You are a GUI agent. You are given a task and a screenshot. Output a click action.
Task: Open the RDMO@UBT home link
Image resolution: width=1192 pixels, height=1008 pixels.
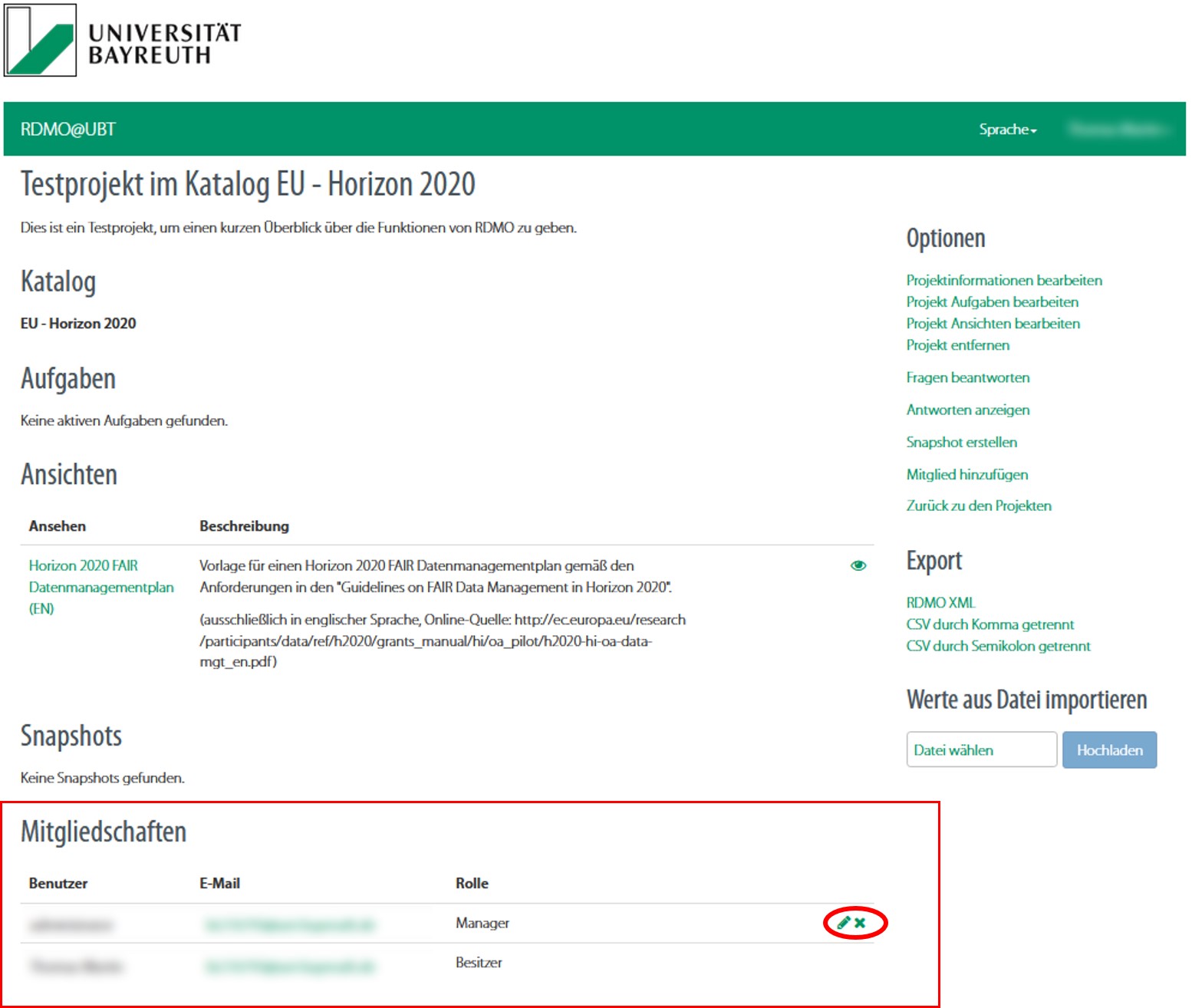[x=68, y=130]
